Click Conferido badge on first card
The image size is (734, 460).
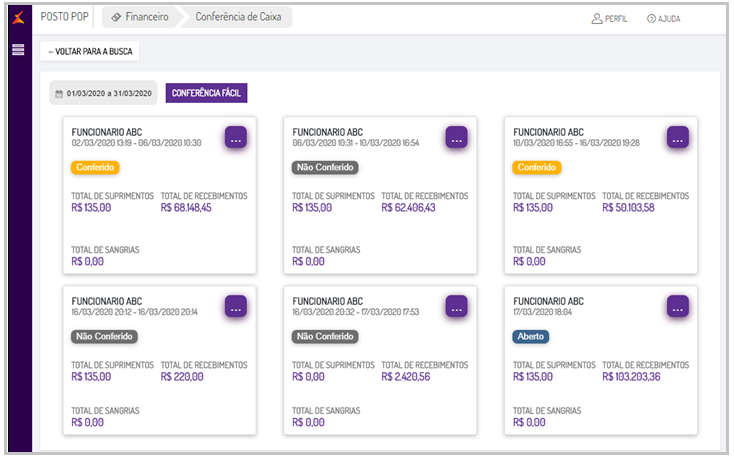pyautogui.click(x=95, y=168)
